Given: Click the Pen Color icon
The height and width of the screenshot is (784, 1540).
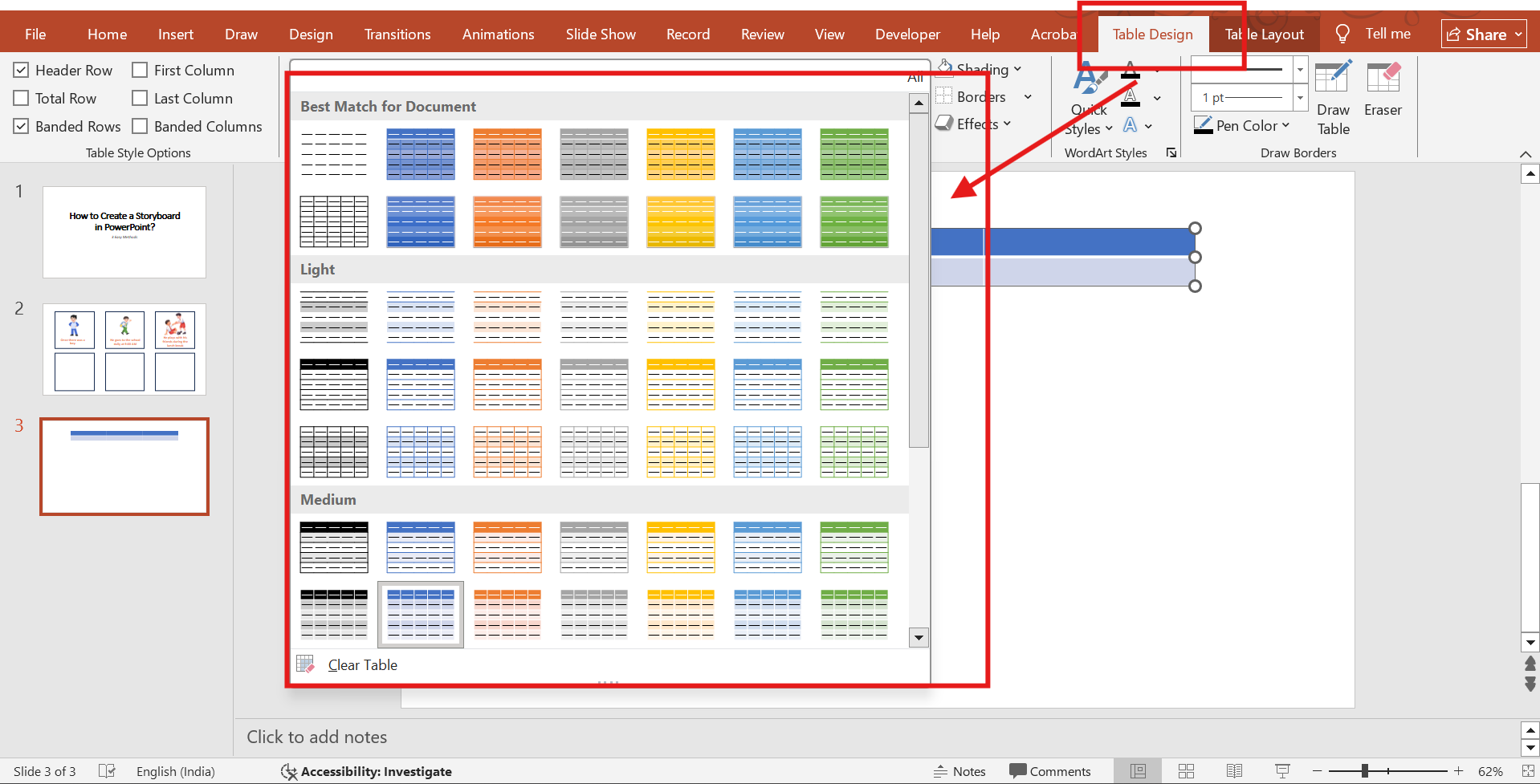Looking at the screenshot, I should [1203, 125].
